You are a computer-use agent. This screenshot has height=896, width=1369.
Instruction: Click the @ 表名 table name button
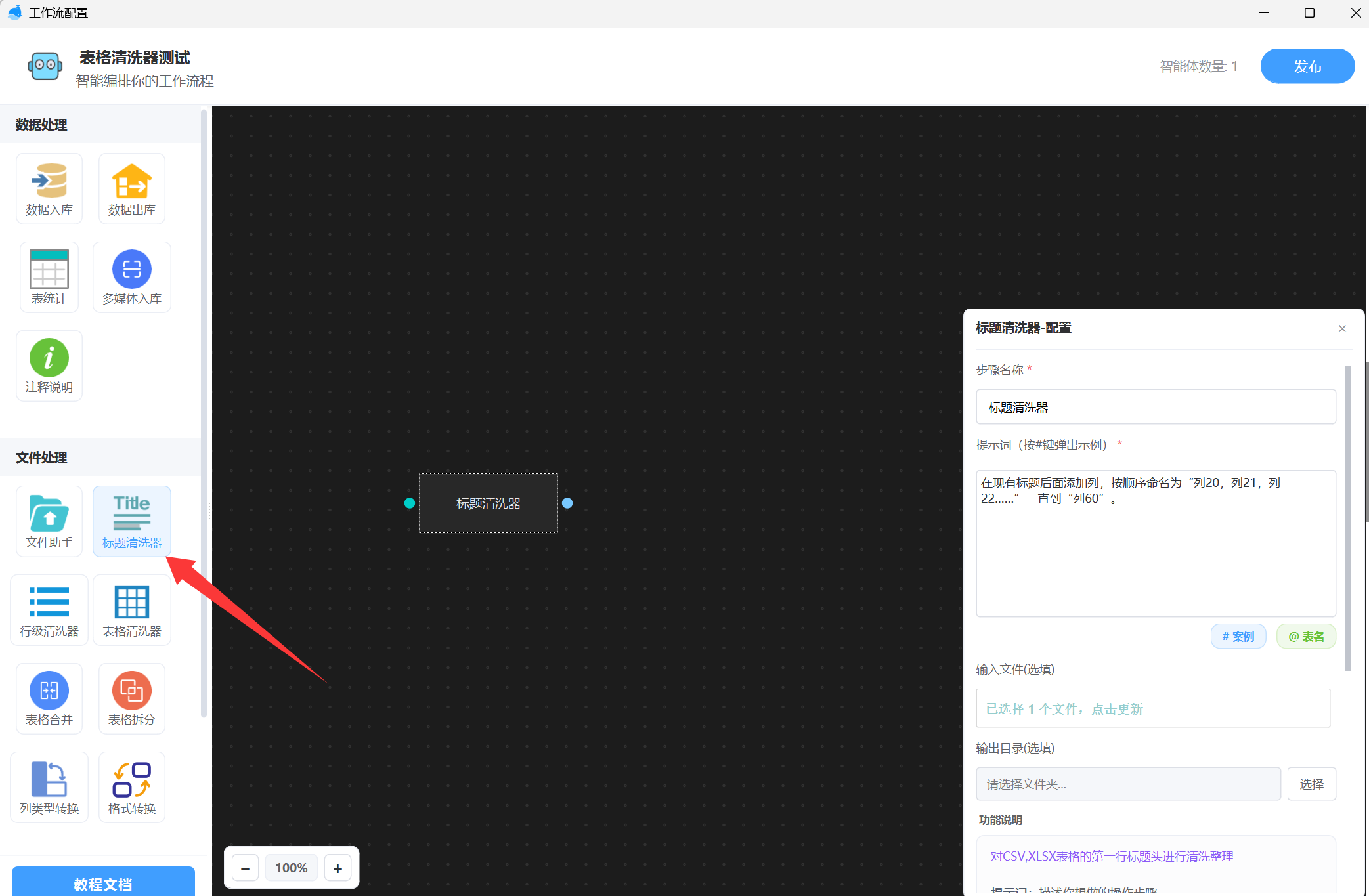click(x=1305, y=636)
